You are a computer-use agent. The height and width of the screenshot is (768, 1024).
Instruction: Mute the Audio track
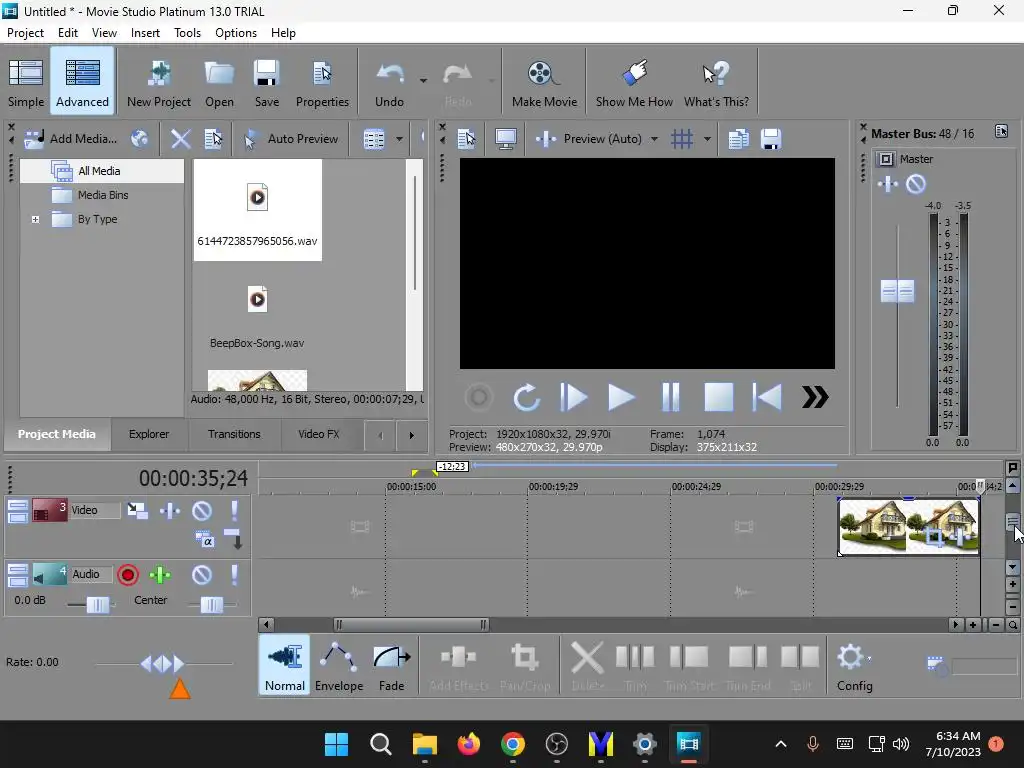point(202,575)
